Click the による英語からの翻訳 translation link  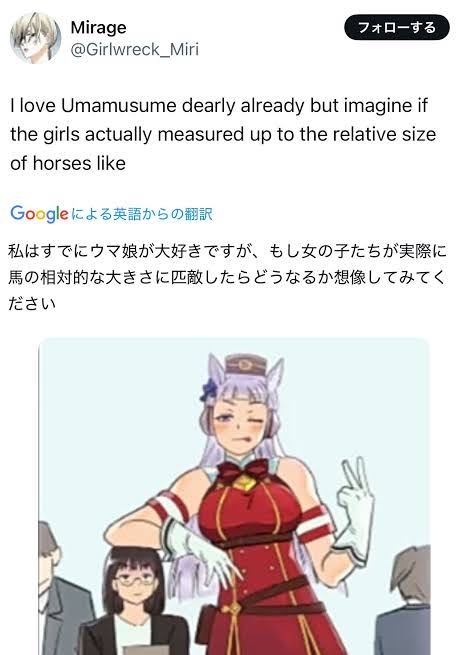pyautogui.click(x=142, y=214)
